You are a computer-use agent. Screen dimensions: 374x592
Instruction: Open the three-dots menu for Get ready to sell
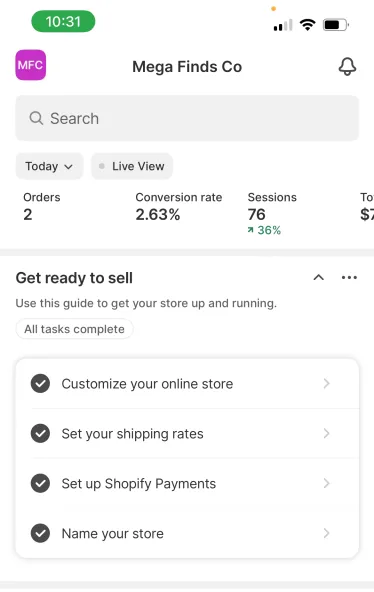[349, 278]
